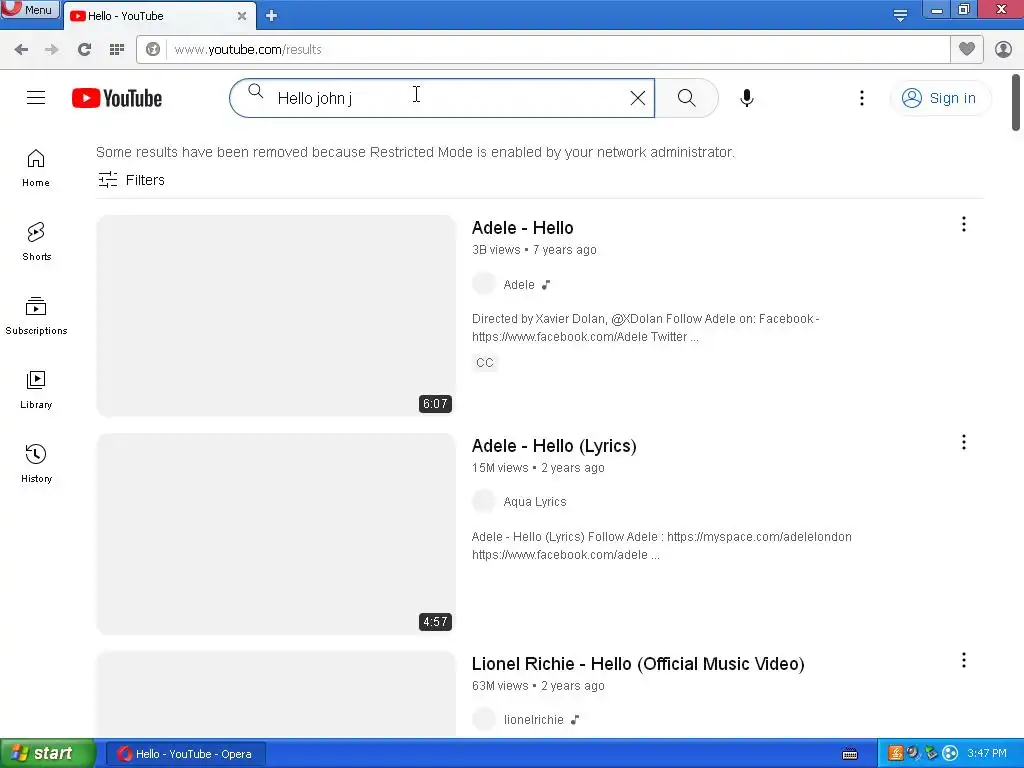The image size is (1024, 768).
Task: Click the 3:47 PM clock
Action: tap(987, 754)
